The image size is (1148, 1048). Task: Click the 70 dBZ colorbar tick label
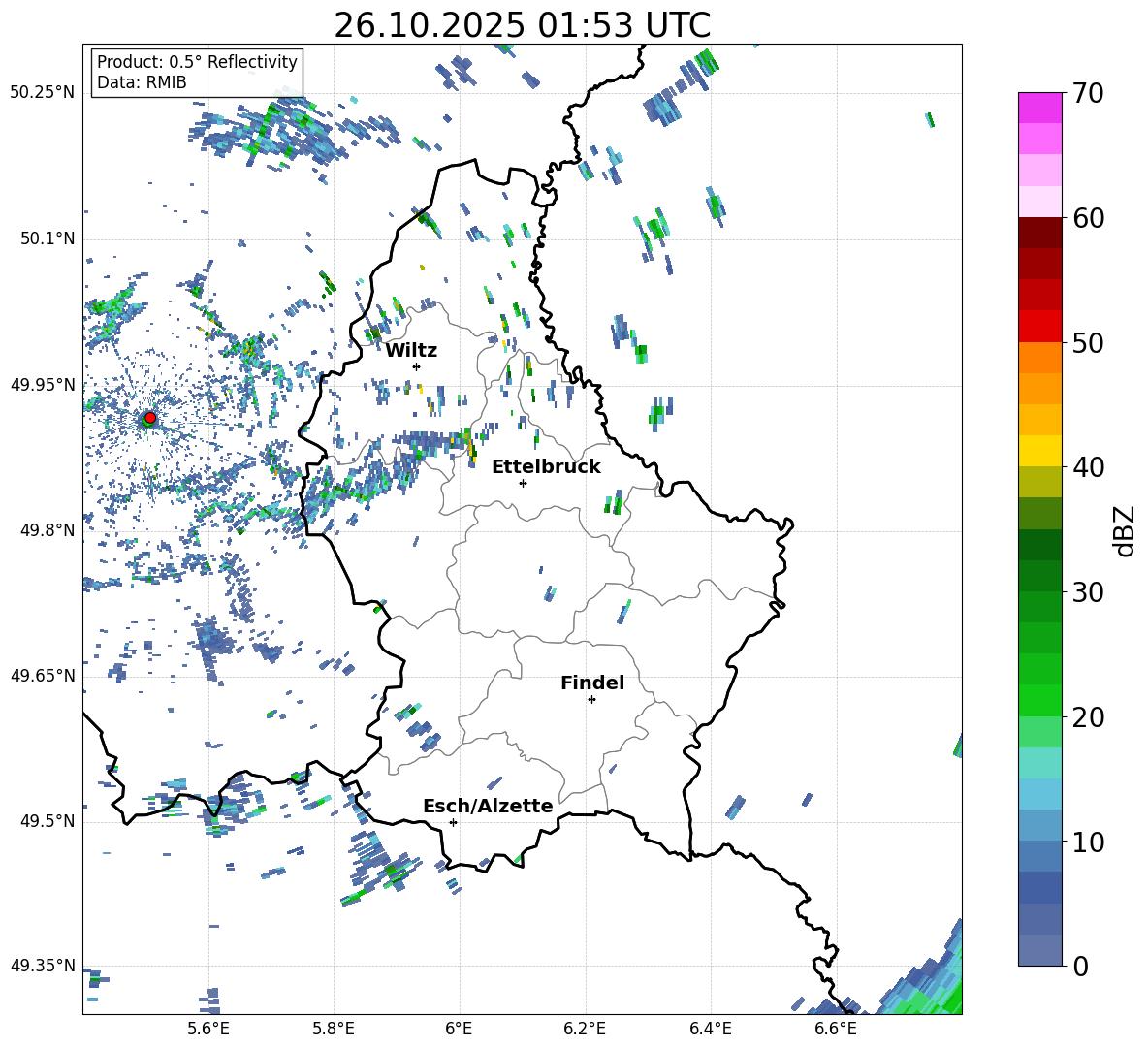1088,94
